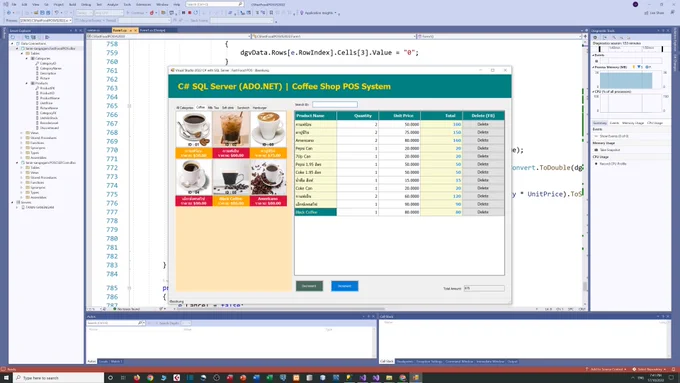680x383 pixels.
Task: Switch to the Locals tab
Action: (103, 361)
